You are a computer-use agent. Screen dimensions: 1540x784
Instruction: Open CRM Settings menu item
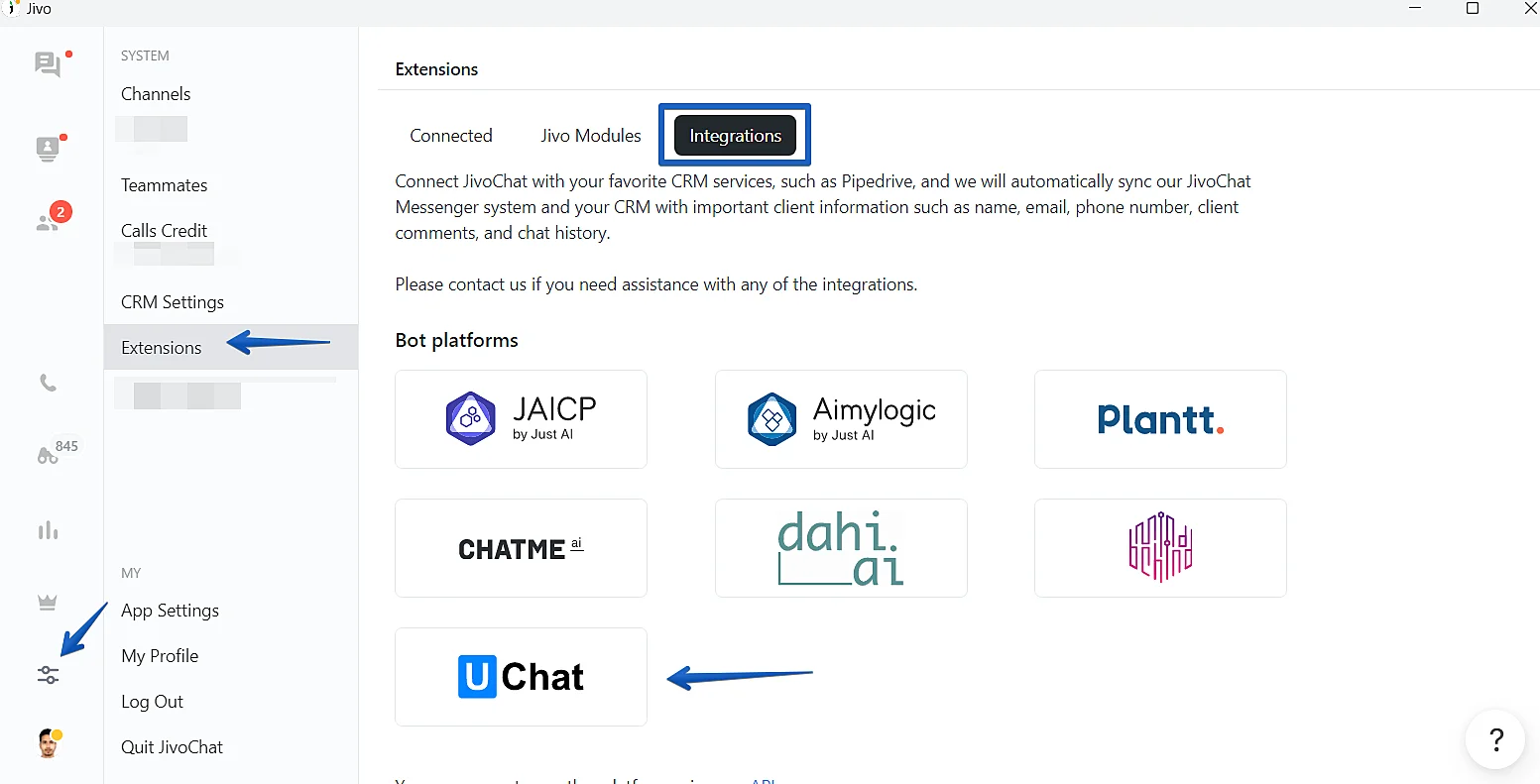(x=173, y=302)
